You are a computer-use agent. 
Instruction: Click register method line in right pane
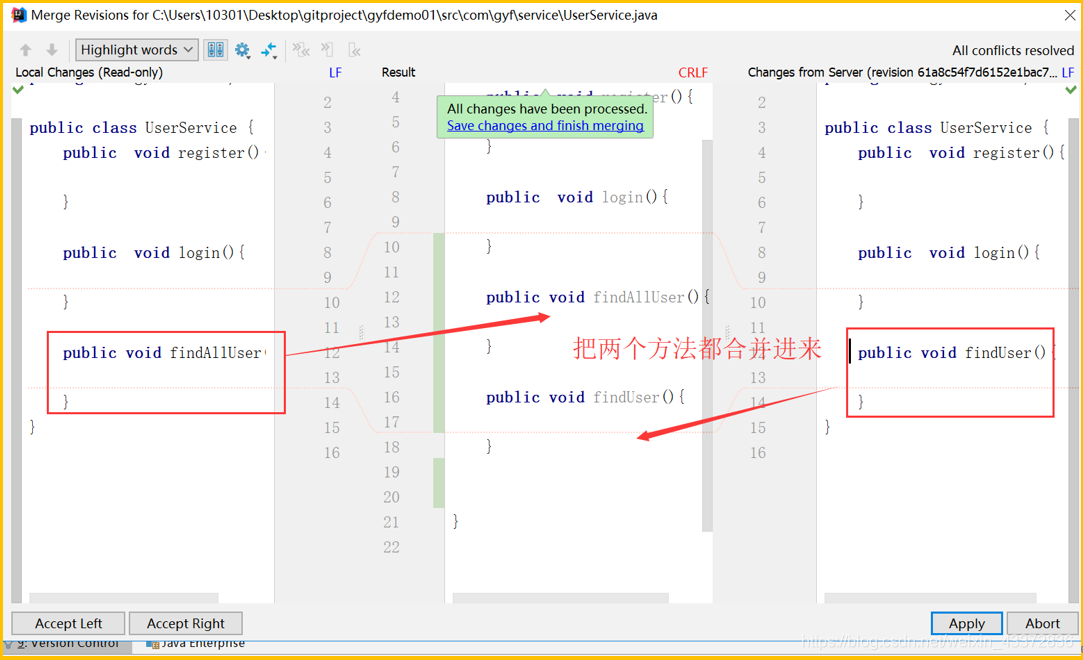click(x=961, y=153)
